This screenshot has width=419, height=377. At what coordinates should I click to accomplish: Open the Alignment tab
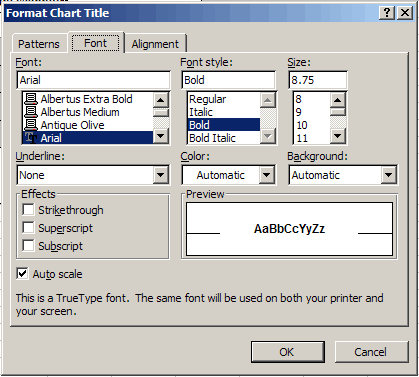point(155,44)
